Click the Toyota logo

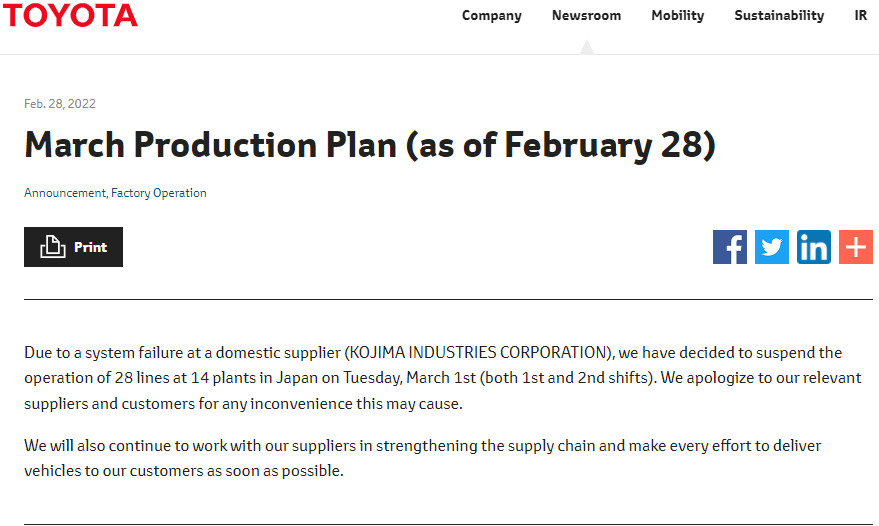[x=69, y=15]
